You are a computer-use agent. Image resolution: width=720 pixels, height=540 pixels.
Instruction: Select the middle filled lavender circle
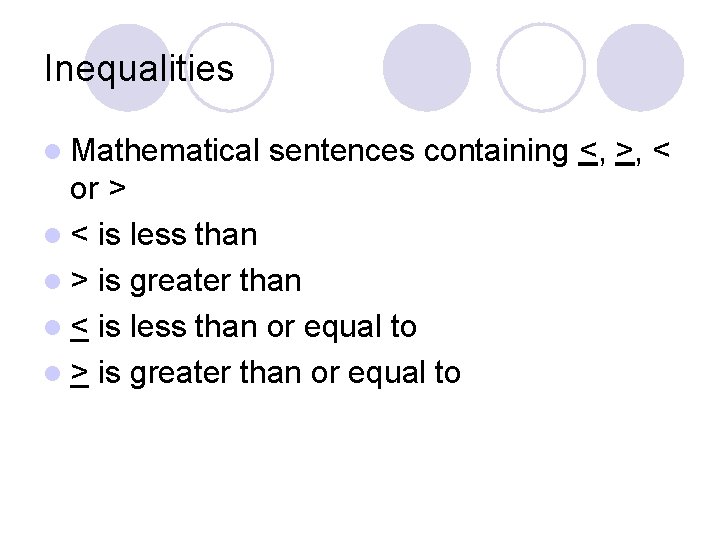tap(427, 68)
